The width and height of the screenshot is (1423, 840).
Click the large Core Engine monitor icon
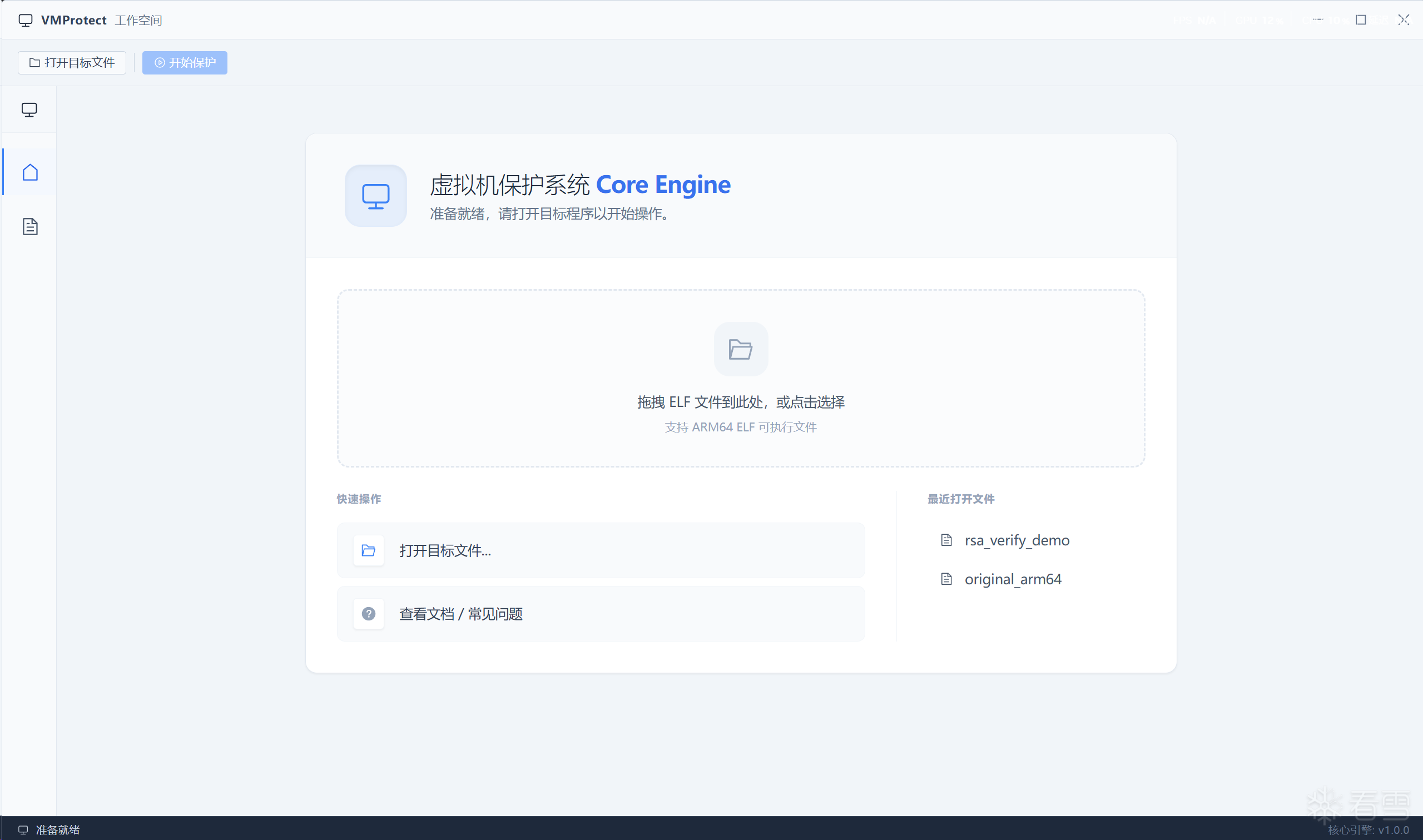coord(375,196)
